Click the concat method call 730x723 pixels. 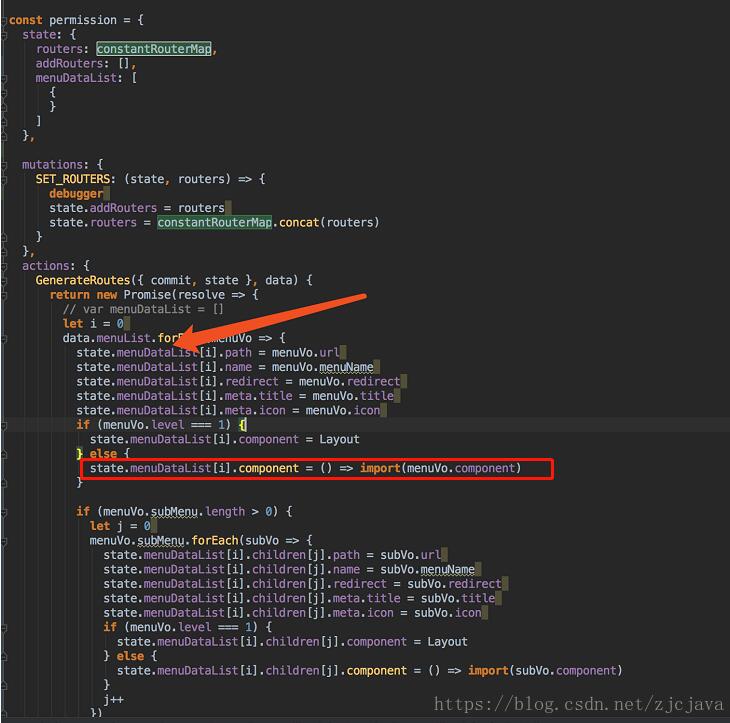click(x=299, y=223)
